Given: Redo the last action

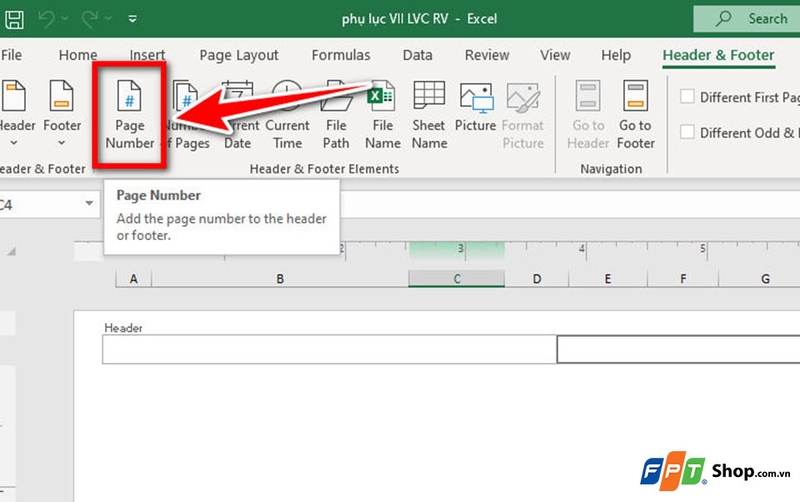Looking at the screenshot, I should [x=90, y=19].
